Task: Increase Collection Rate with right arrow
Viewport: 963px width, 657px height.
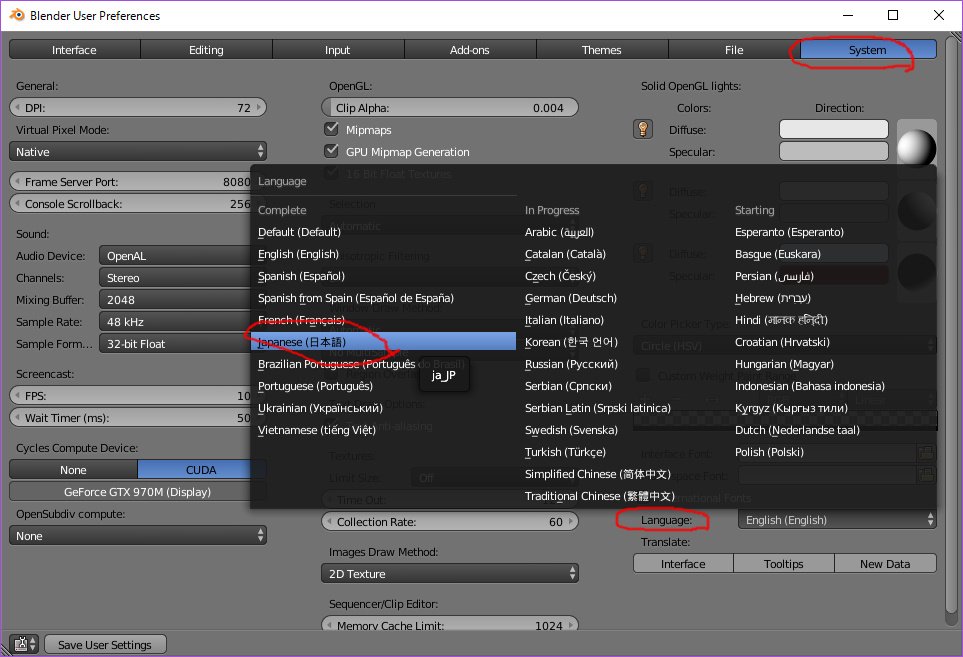Action: (x=571, y=522)
